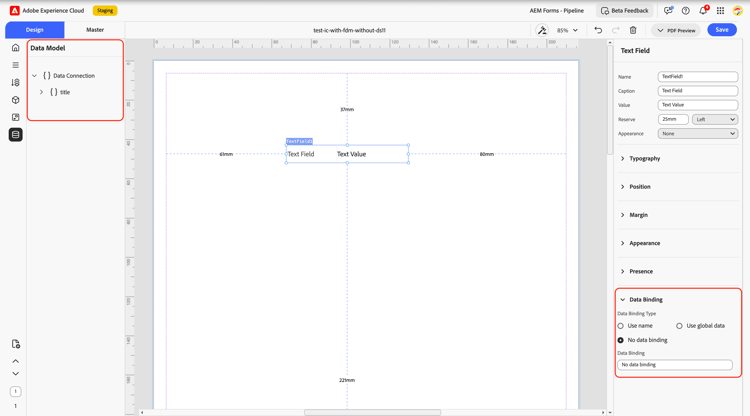Click the Caption input field
The width and height of the screenshot is (750, 416).
coord(698,91)
